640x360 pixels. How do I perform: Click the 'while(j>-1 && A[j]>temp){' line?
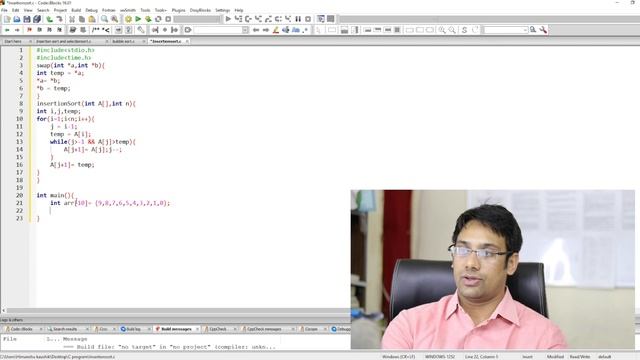click(93, 142)
